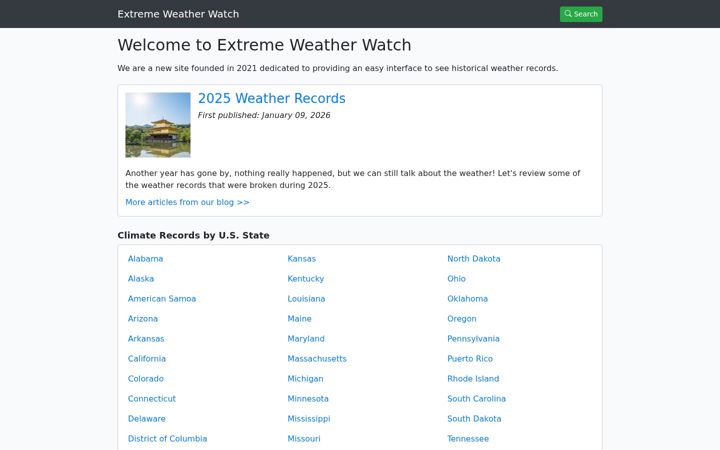This screenshot has width=720, height=450.
Task: View Kentucky climate records
Action: coord(305,279)
